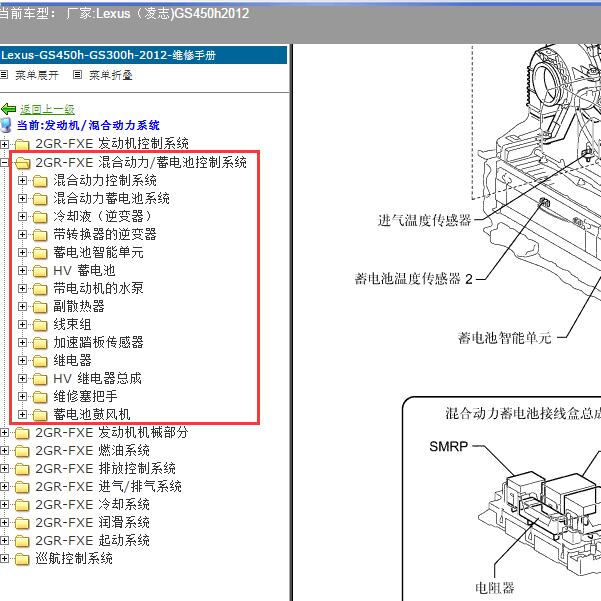Select 巡航控制系统 label
Image resolution: width=601 pixels, height=601 pixels.
(74, 558)
